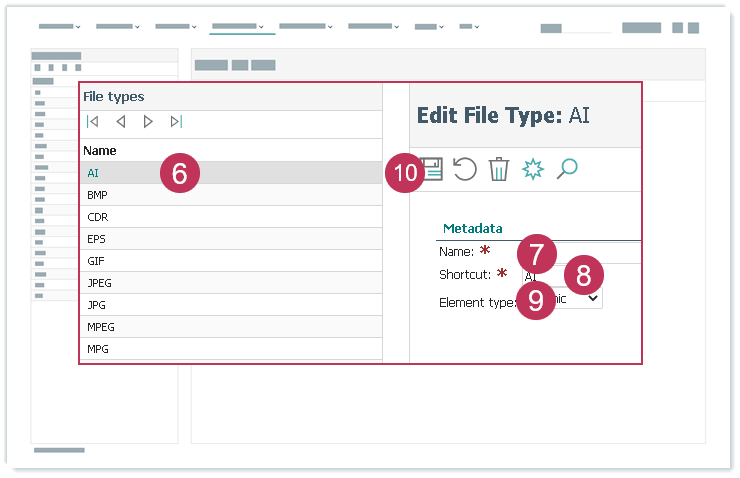Click the magnifying glass search icon
This screenshot has height=478, width=740.
click(x=567, y=169)
